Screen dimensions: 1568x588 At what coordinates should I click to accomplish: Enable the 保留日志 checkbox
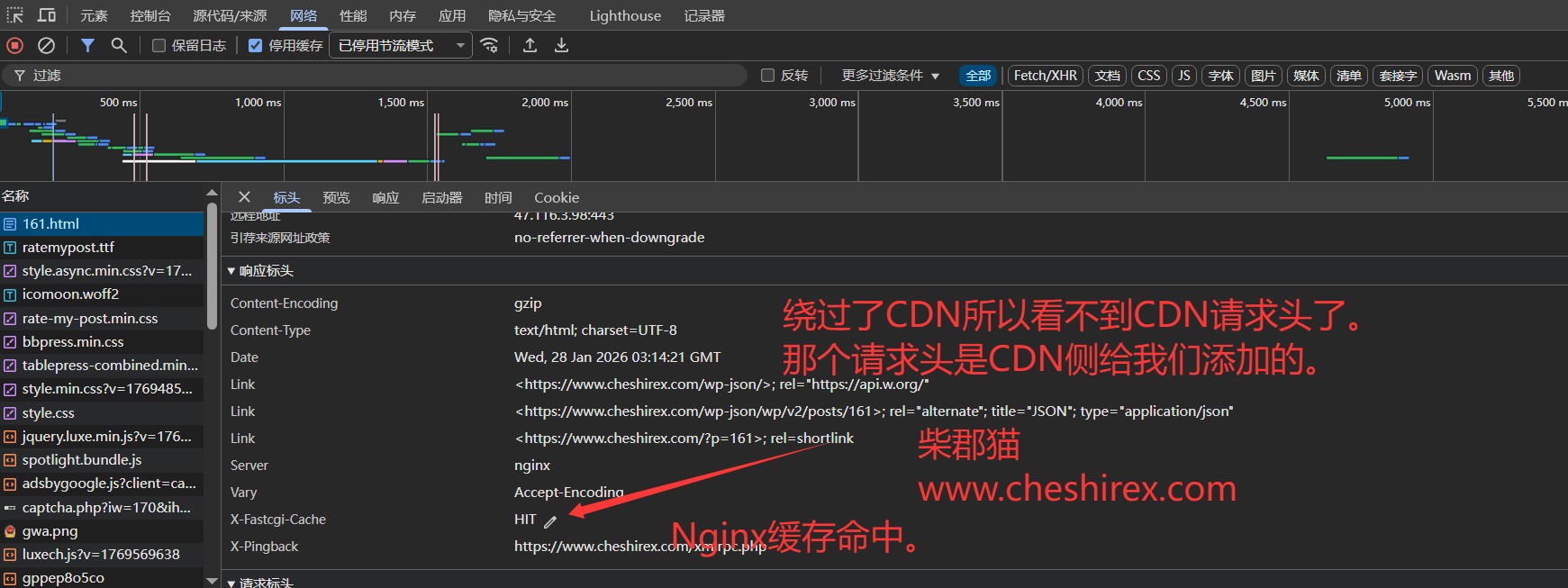coord(159,46)
